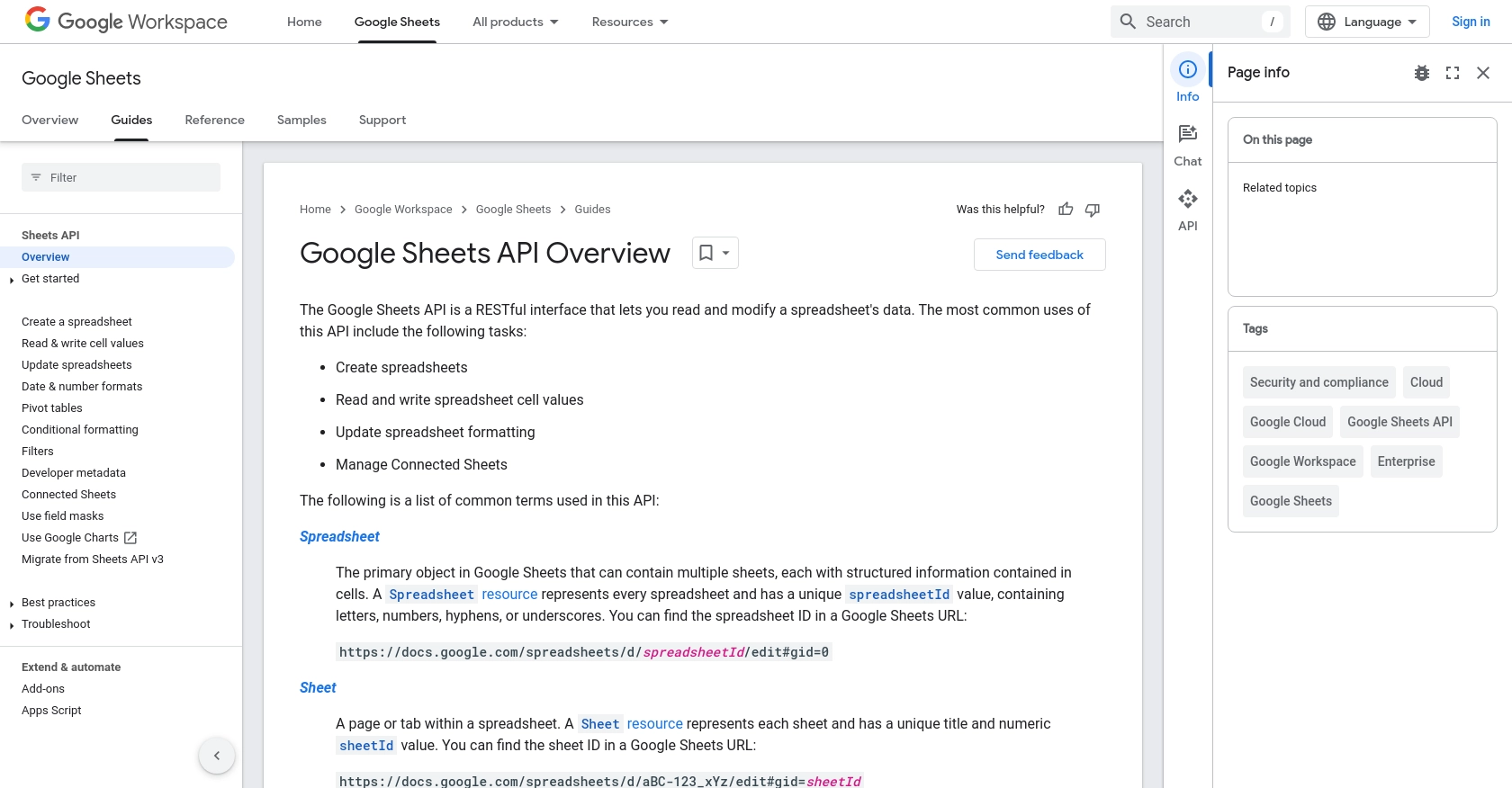Click the Security and compliance tag
This screenshot has height=788, width=1512.
[1319, 382]
